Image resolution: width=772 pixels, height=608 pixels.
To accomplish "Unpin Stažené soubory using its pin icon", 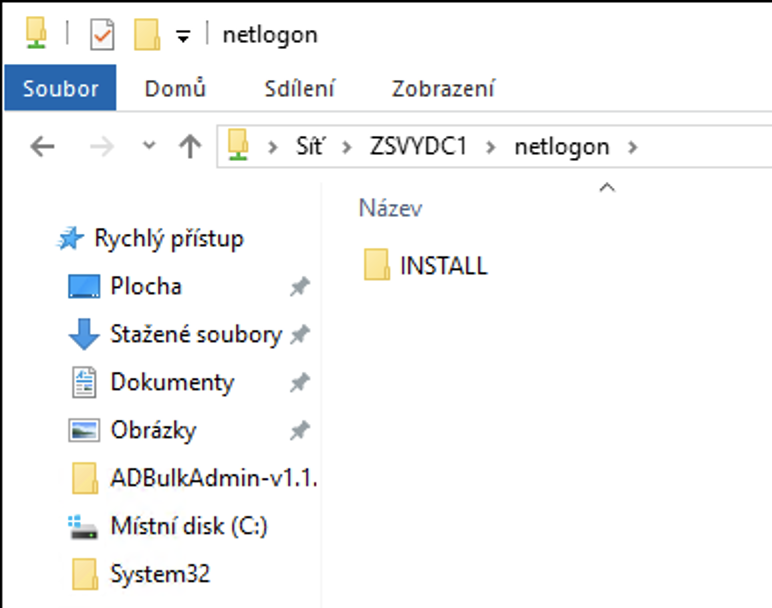I will tap(298, 335).
